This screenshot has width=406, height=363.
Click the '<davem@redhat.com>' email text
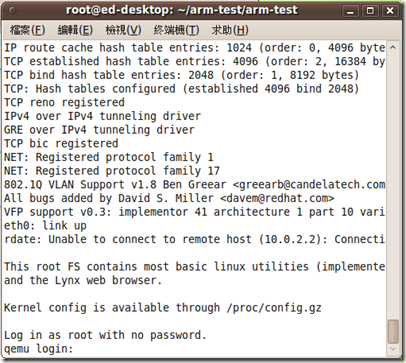pos(277,198)
